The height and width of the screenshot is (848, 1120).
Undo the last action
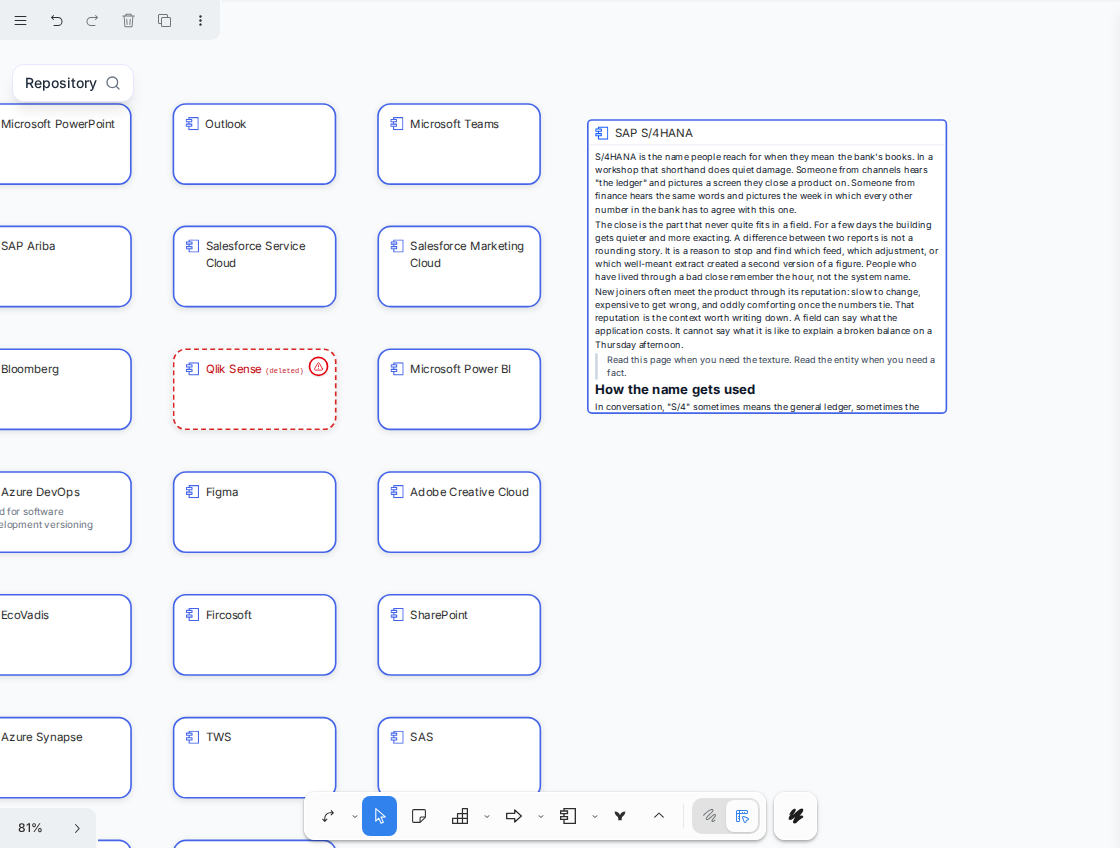56,21
